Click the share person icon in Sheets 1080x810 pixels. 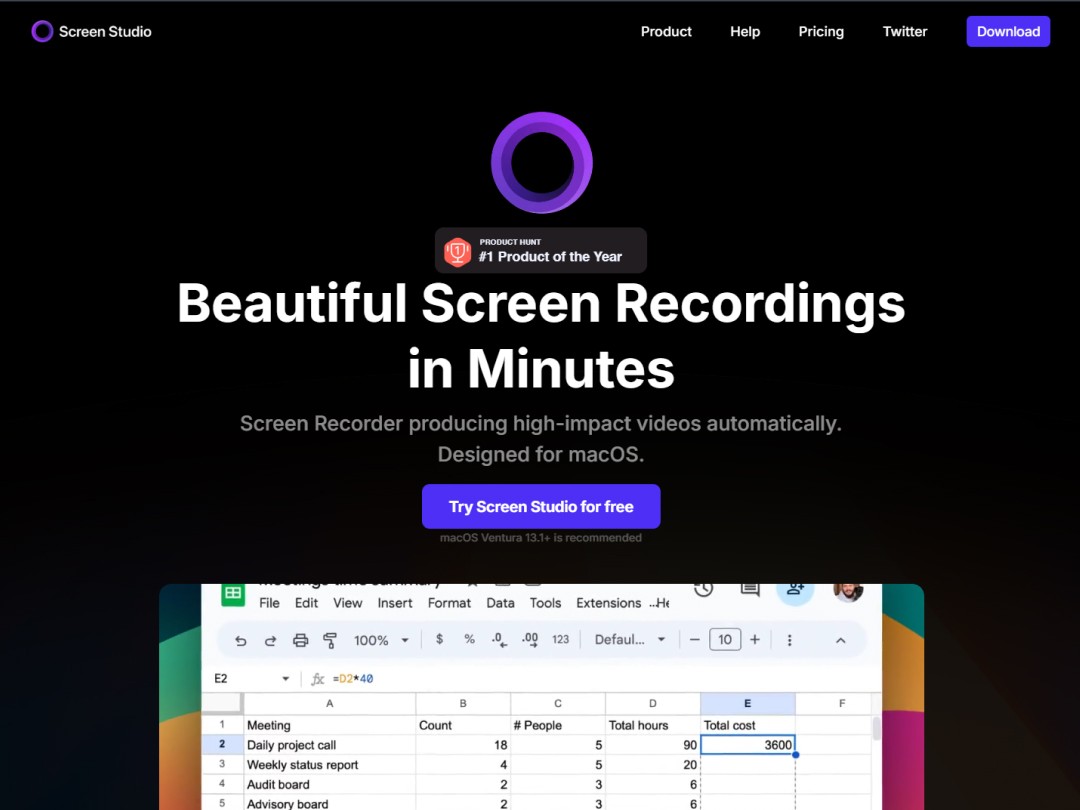pos(796,590)
